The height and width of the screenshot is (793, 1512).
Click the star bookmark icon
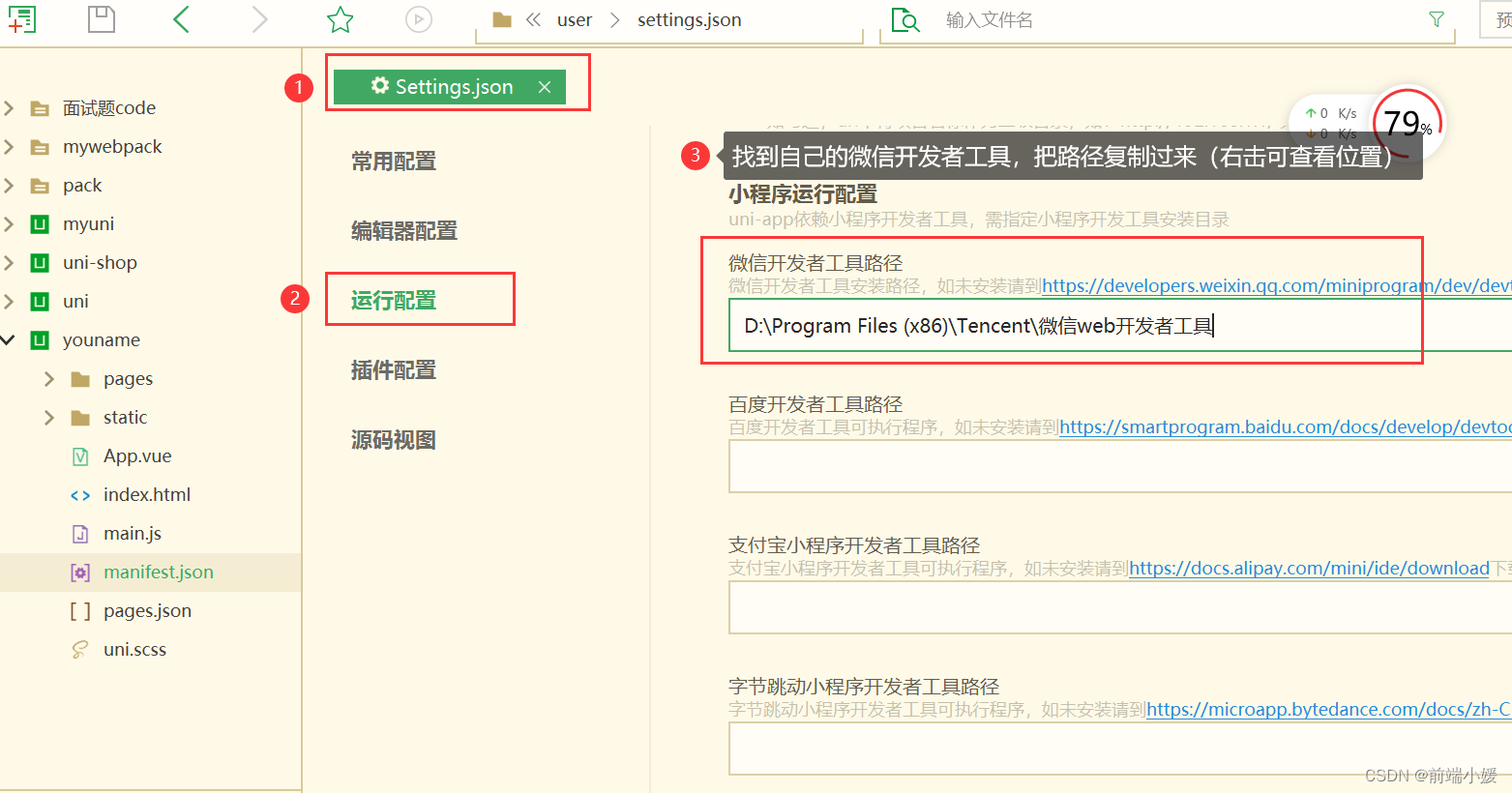[x=341, y=19]
